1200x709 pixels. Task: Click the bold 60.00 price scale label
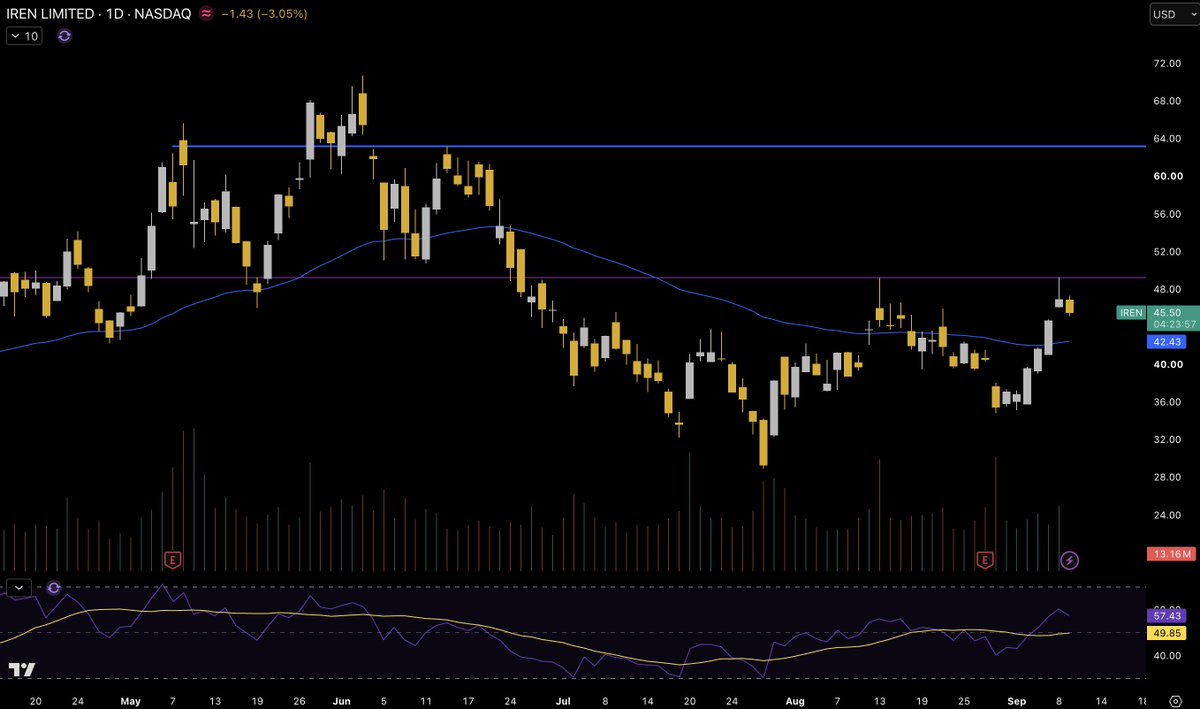(1167, 176)
